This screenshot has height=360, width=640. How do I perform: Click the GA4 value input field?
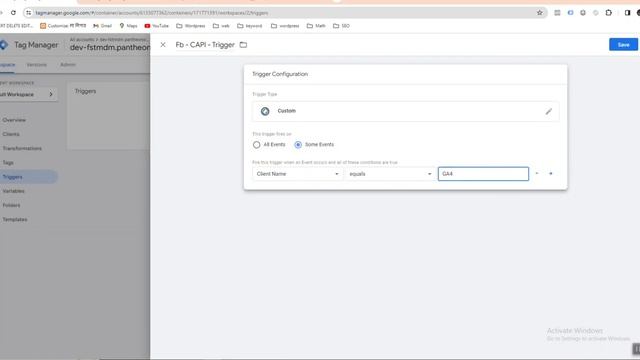pos(483,174)
